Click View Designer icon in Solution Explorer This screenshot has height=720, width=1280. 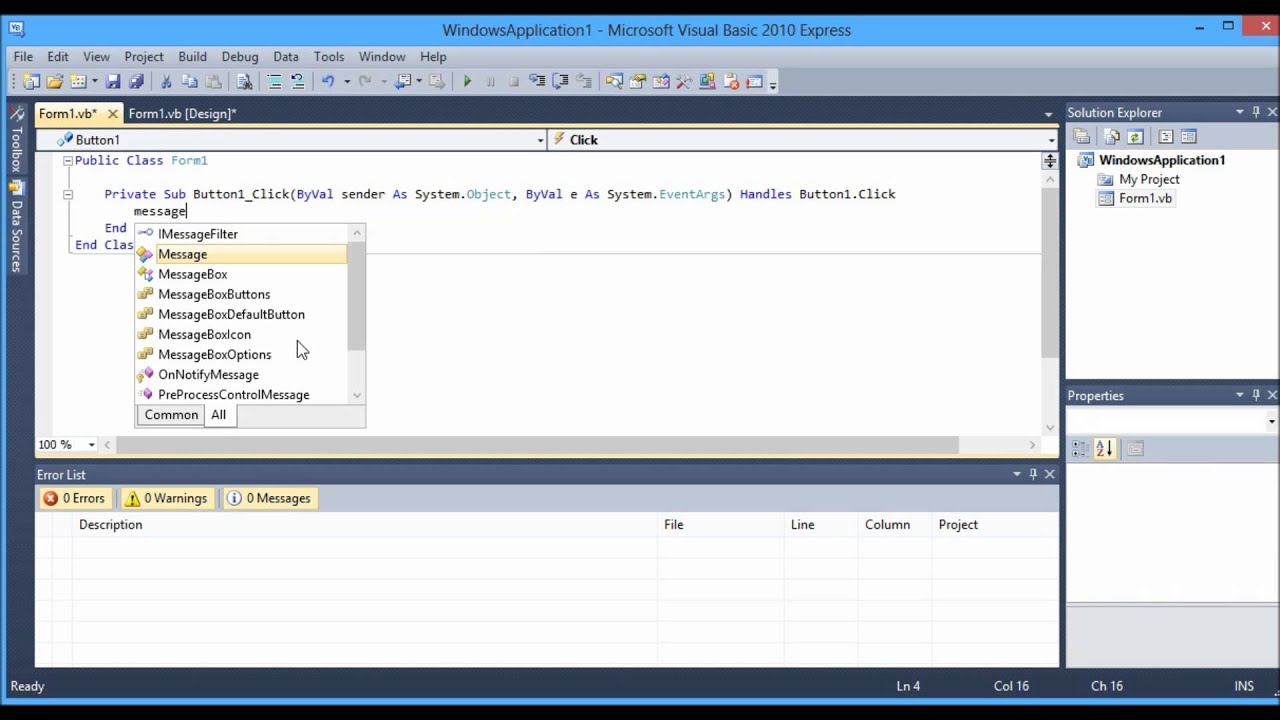pos(1189,137)
